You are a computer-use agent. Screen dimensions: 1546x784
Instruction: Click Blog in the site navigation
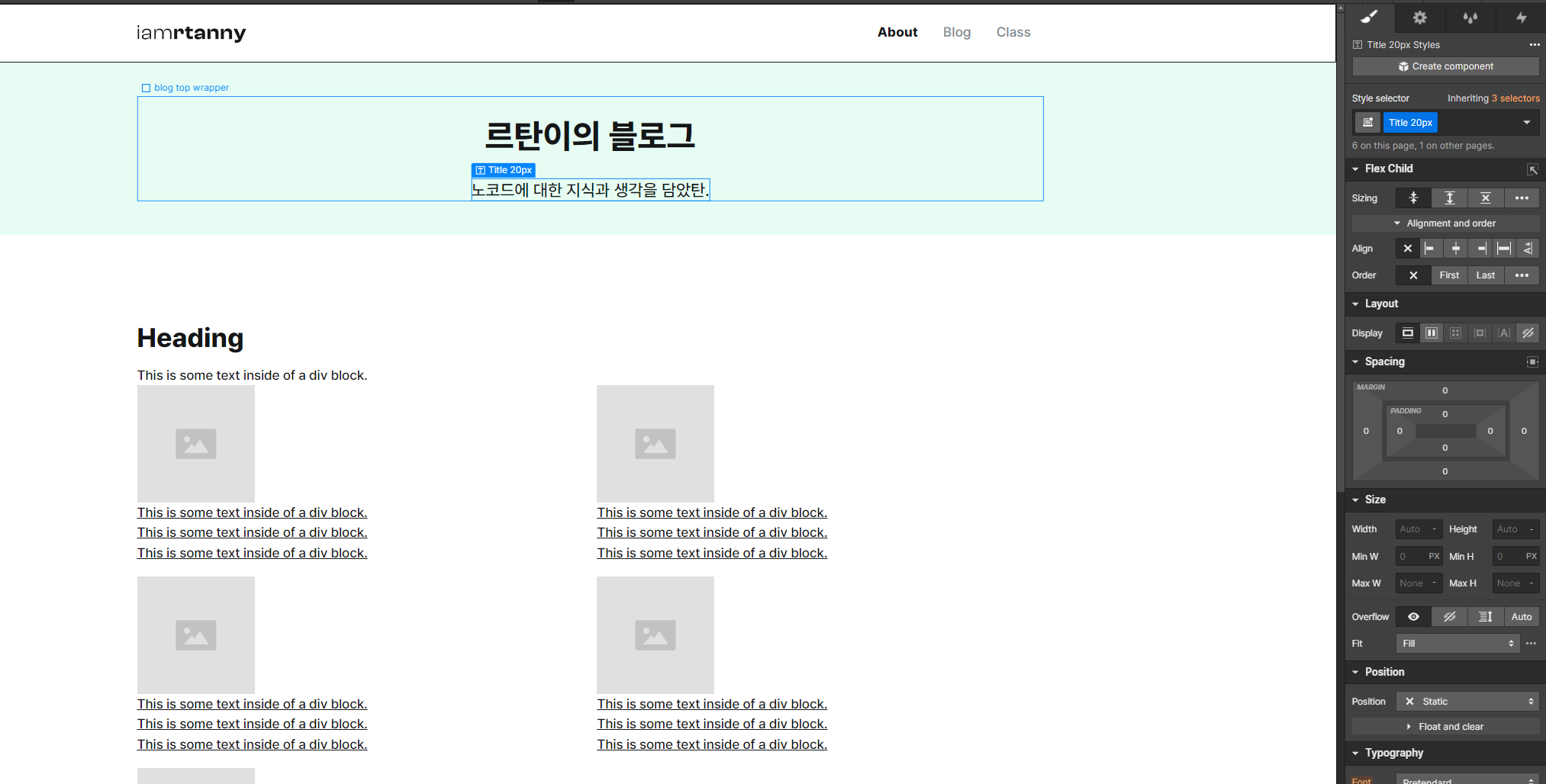pos(957,32)
